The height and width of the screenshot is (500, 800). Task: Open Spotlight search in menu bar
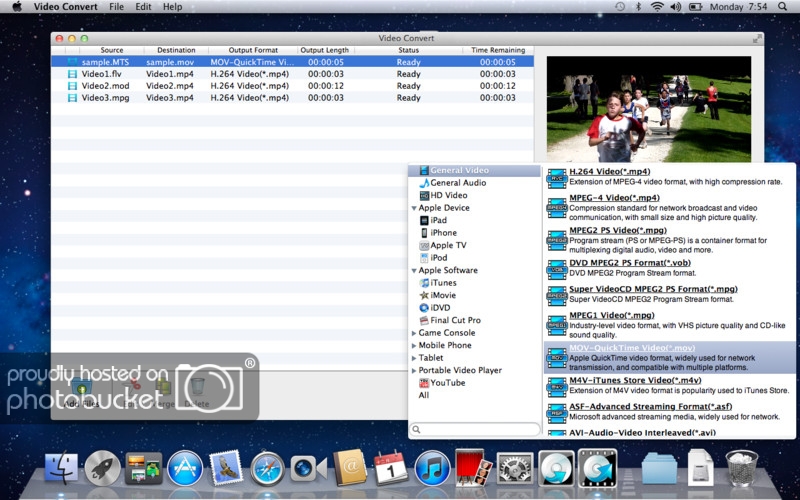tap(782, 7)
